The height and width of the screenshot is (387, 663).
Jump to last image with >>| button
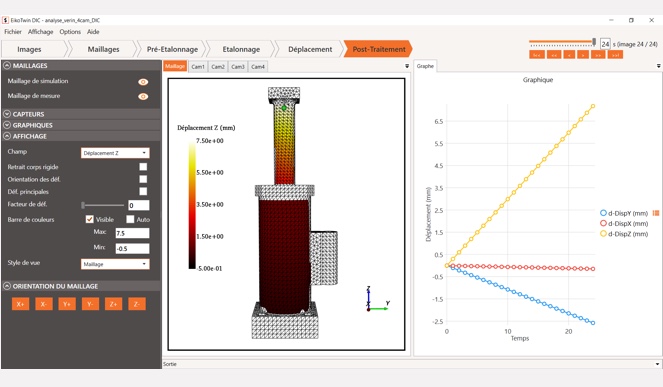616,55
